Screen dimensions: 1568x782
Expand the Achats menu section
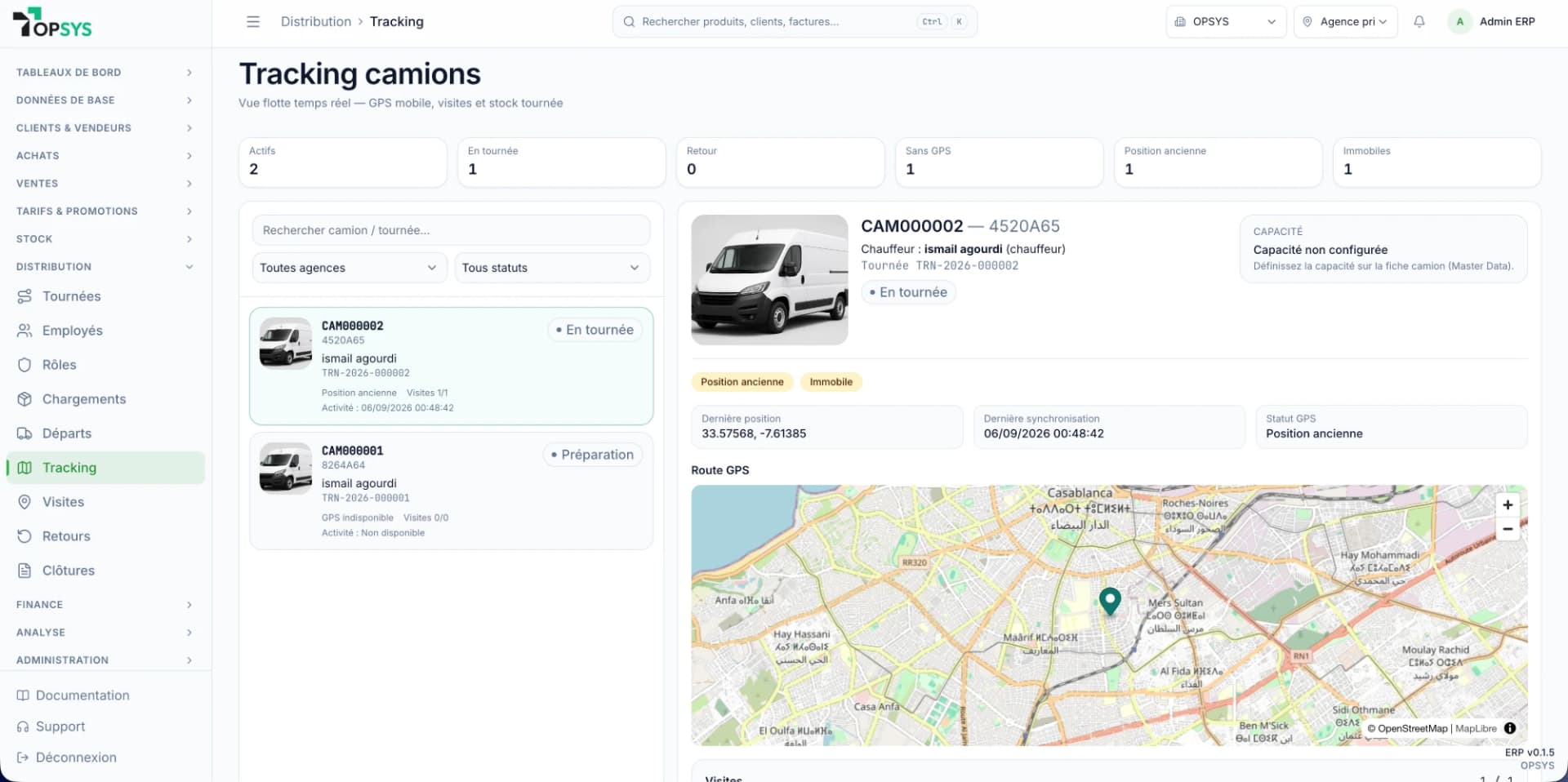tap(105, 156)
